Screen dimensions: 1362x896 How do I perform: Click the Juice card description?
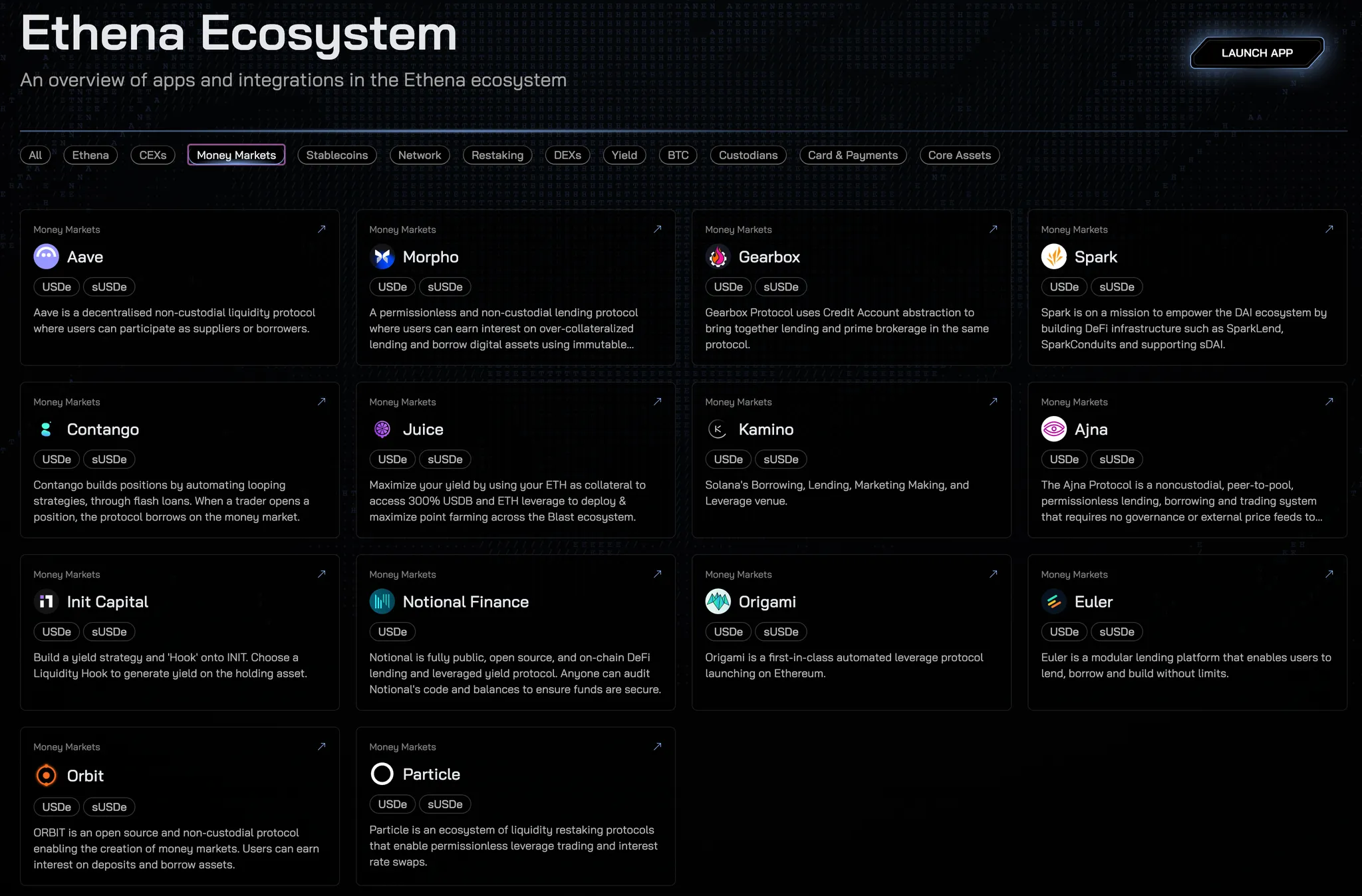[x=507, y=501]
